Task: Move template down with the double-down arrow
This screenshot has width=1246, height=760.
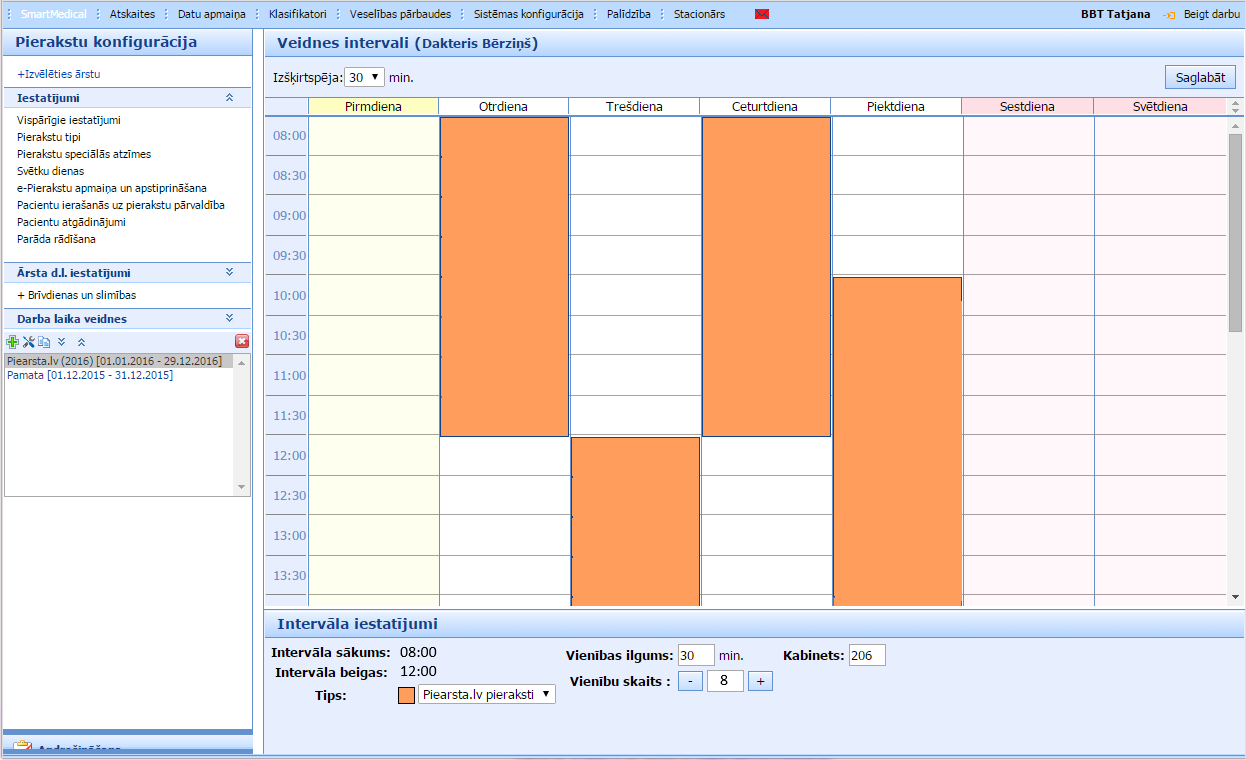Action: tap(62, 342)
